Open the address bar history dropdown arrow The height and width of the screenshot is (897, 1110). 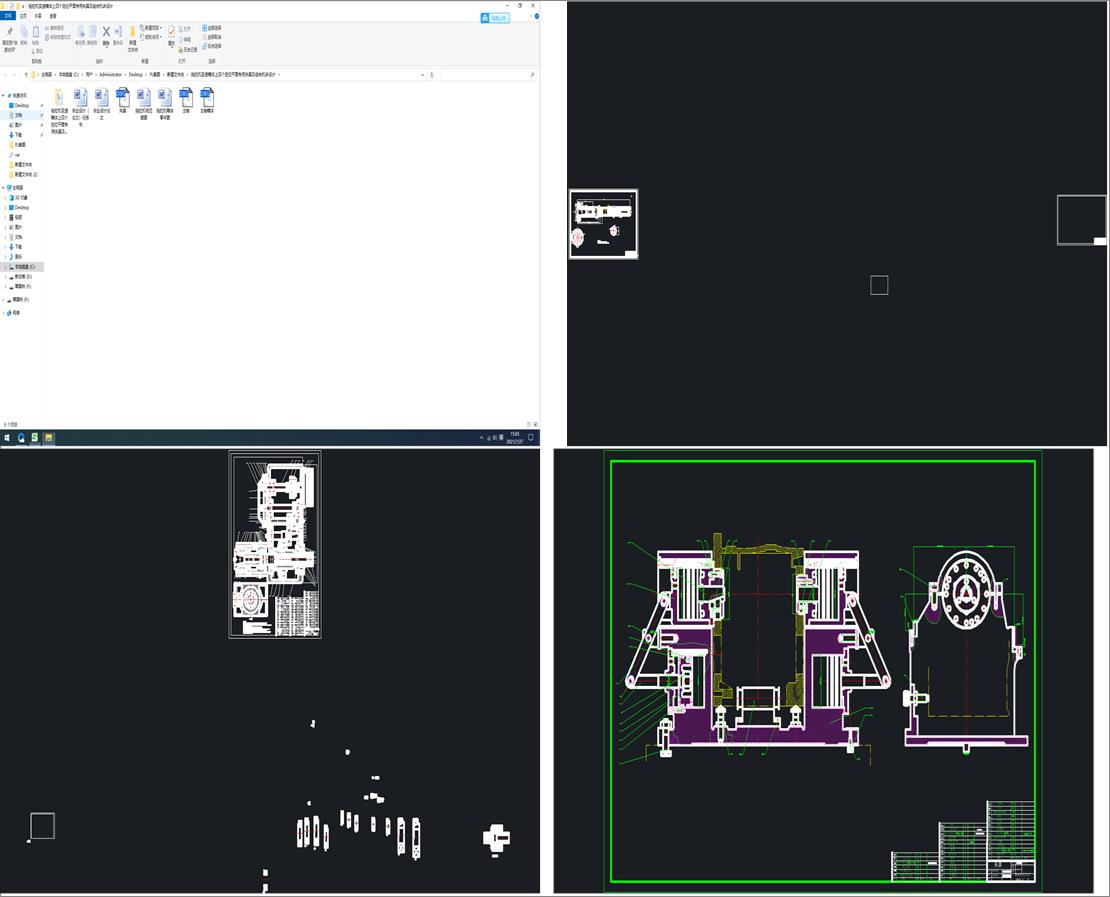point(423,74)
